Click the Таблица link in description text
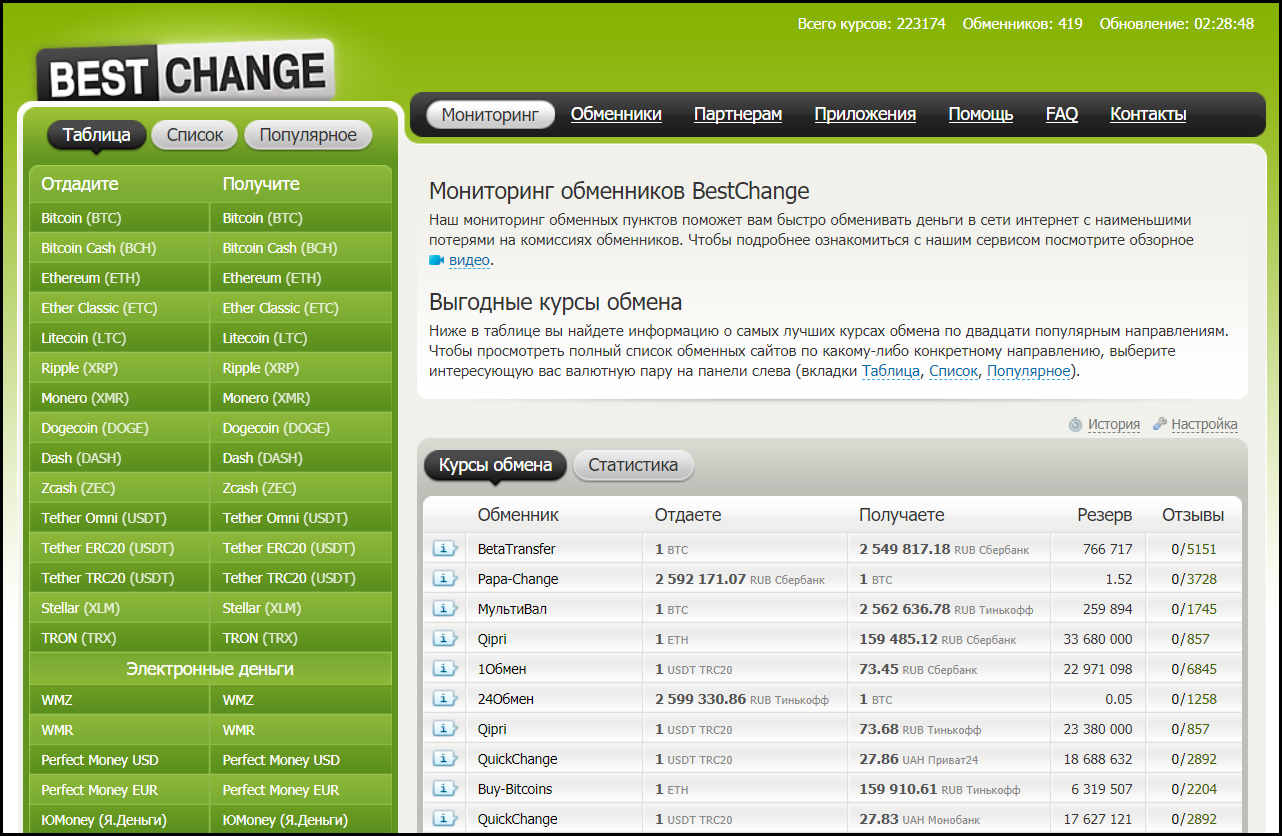The height and width of the screenshot is (836, 1282). tap(891, 371)
